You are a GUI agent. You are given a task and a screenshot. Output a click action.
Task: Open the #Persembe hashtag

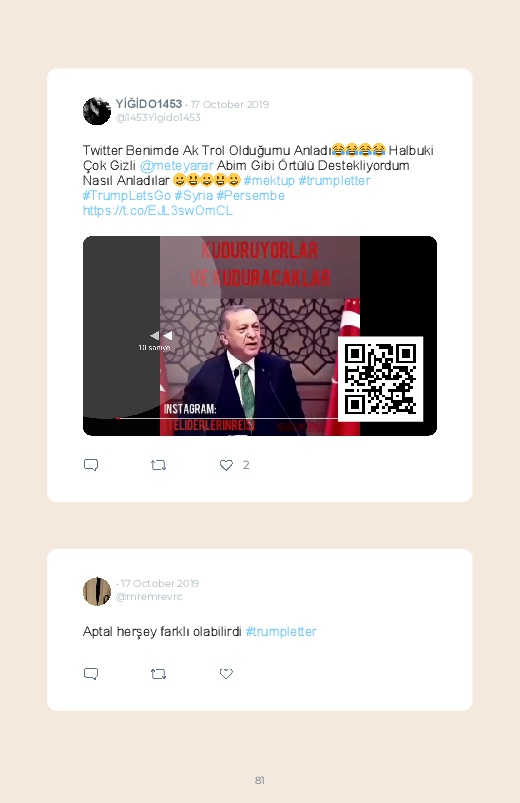click(x=251, y=196)
